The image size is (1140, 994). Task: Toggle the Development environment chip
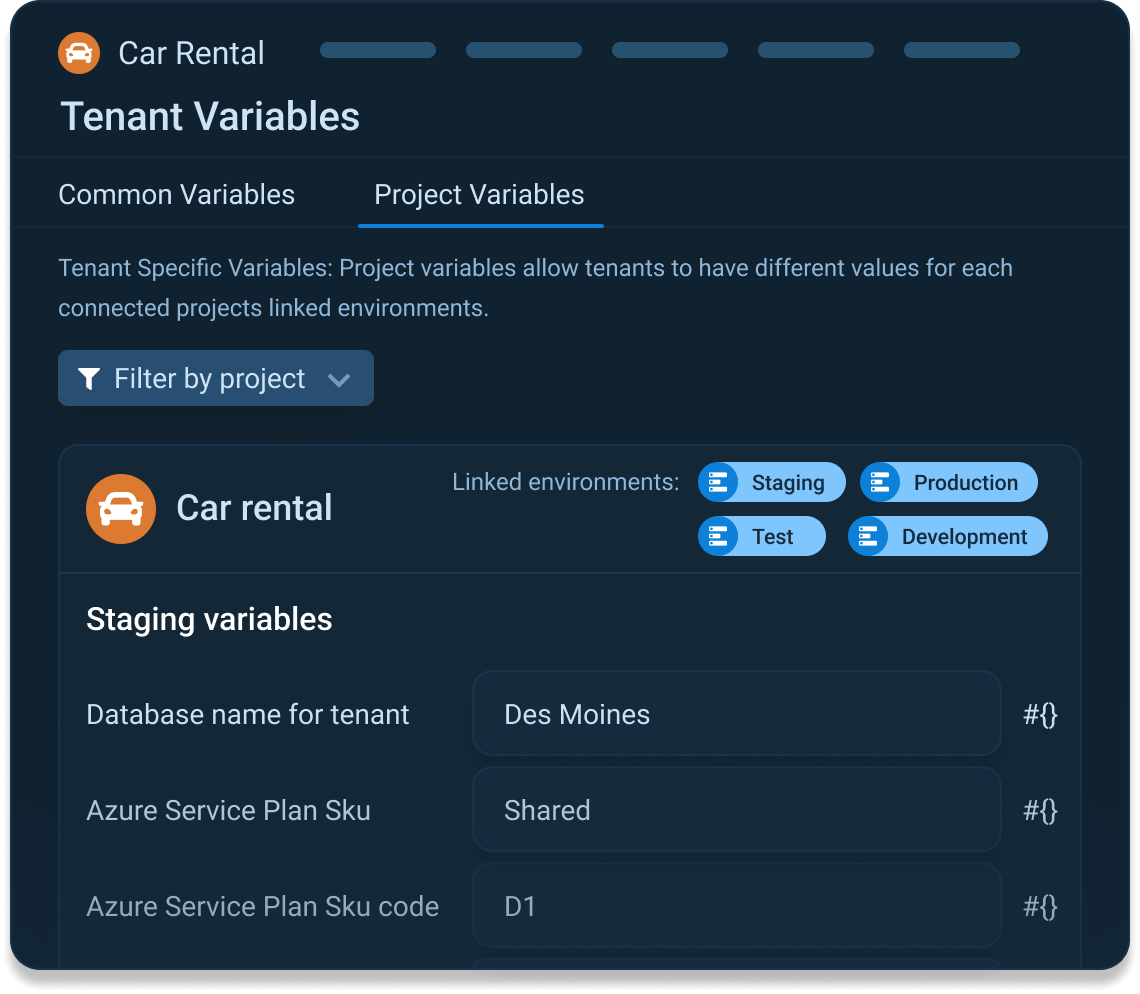[947, 536]
